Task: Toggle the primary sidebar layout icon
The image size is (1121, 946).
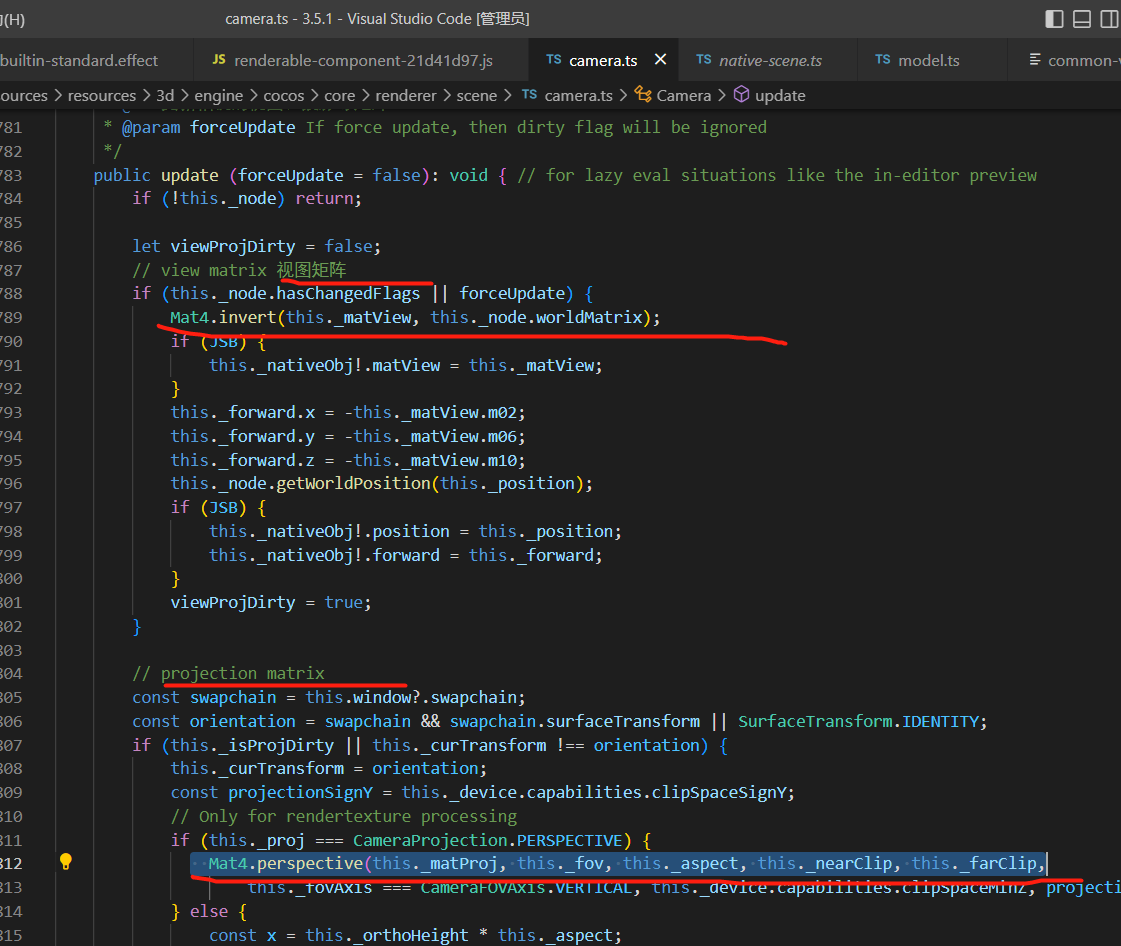Action: (1054, 19)
